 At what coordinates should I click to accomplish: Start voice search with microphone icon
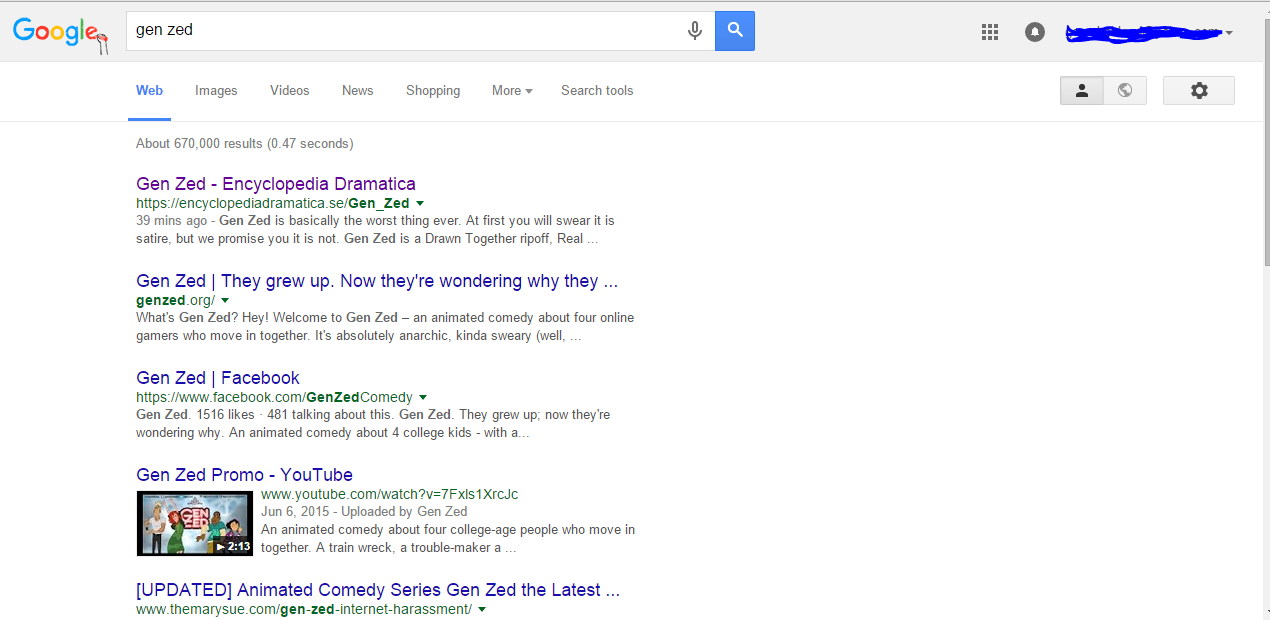coord(695,31)
